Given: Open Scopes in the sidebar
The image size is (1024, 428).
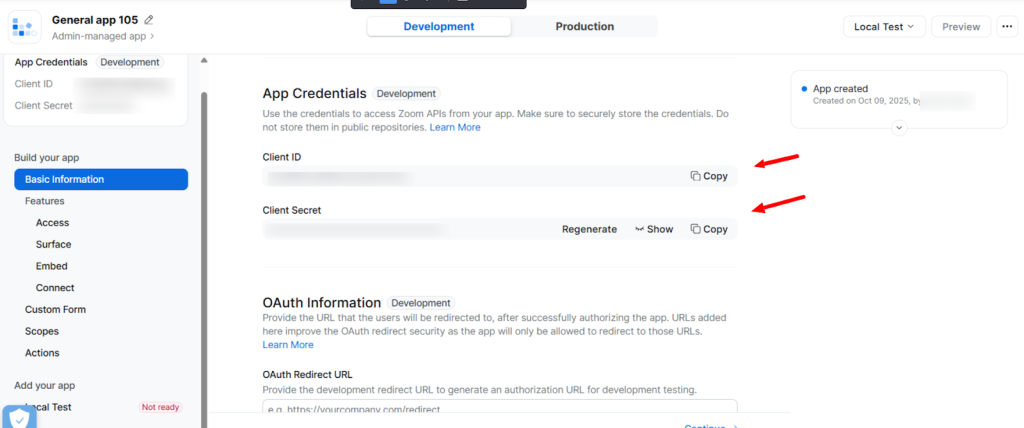Looking at the screenshot, I should [x=42, y=331].
